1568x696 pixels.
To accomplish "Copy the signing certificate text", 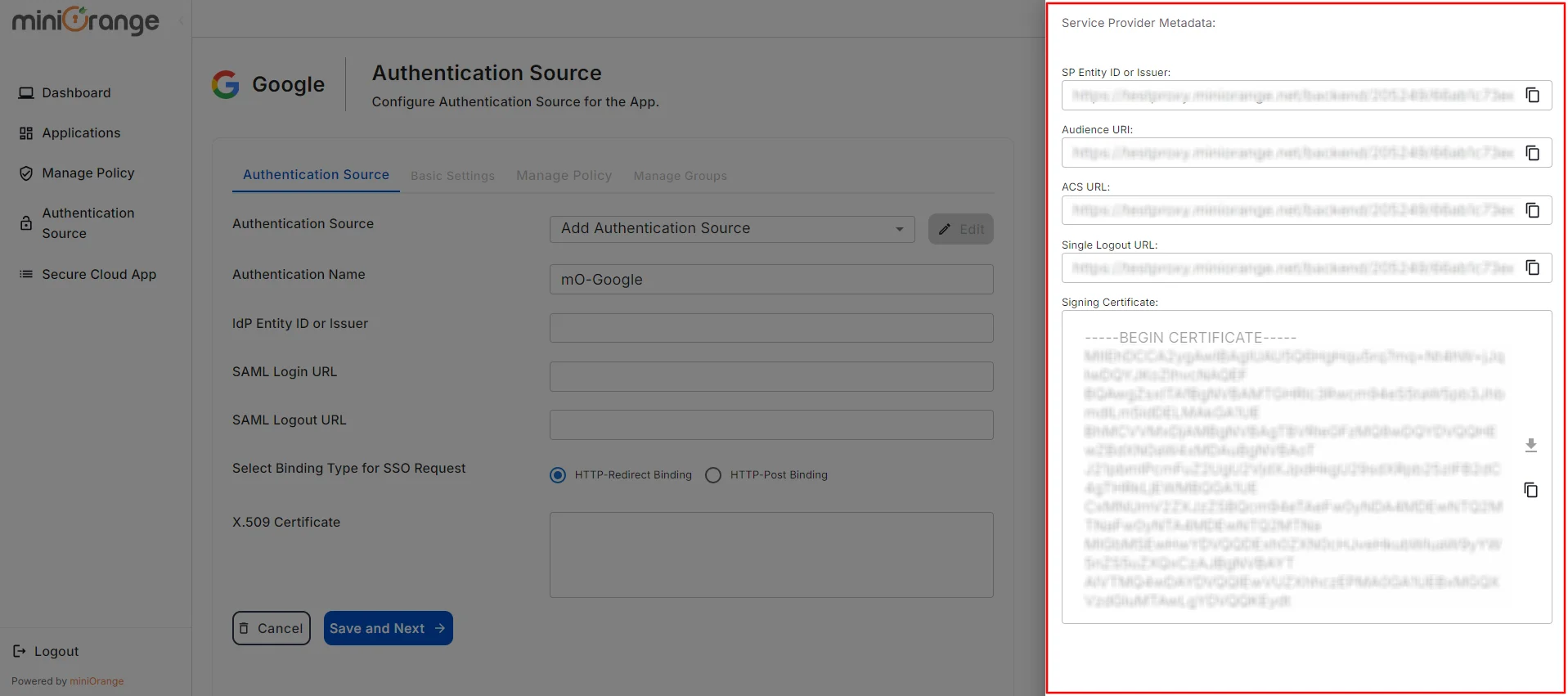I will [x=1531, y=490].
